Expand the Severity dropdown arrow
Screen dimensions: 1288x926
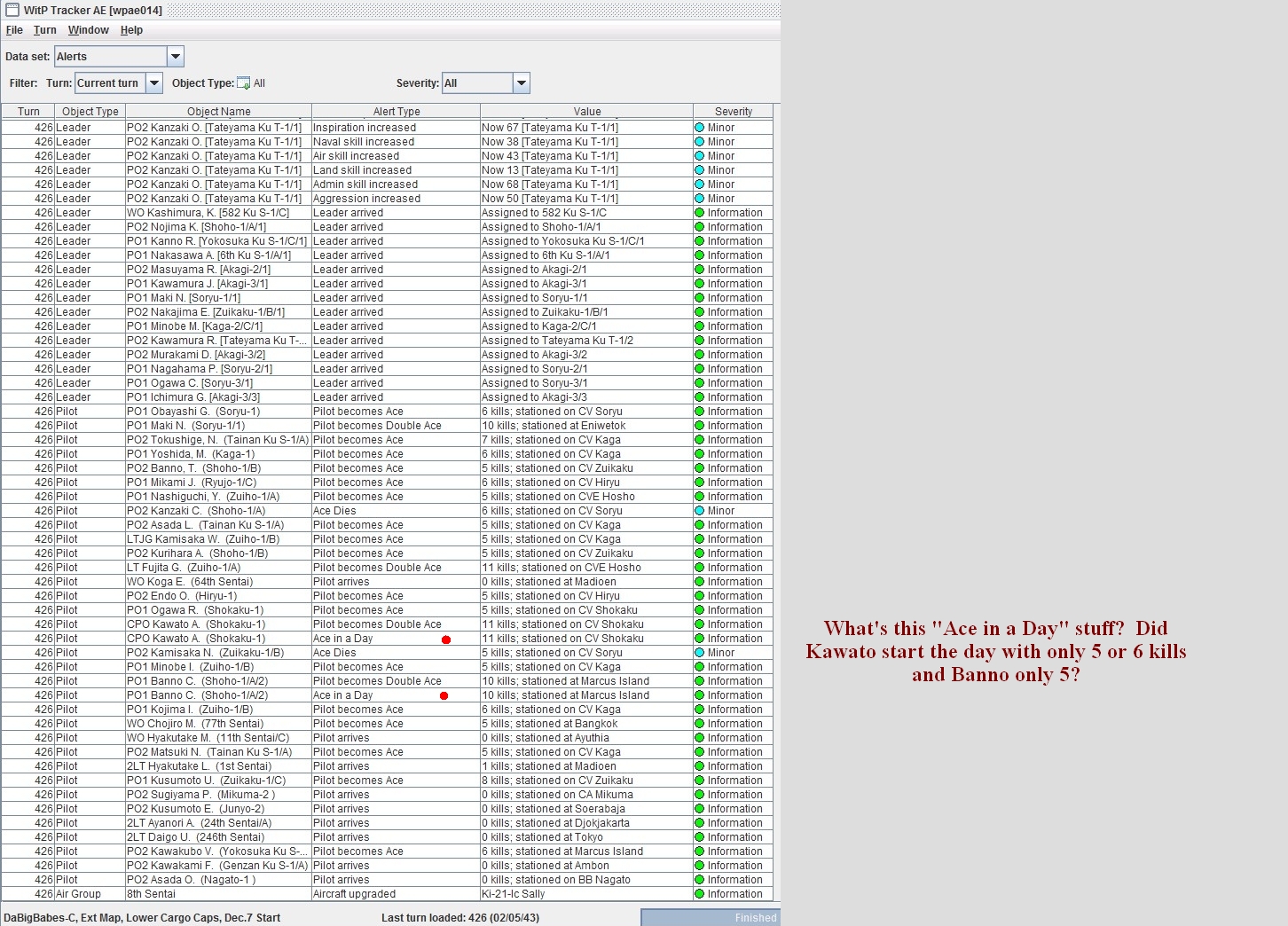522,83
